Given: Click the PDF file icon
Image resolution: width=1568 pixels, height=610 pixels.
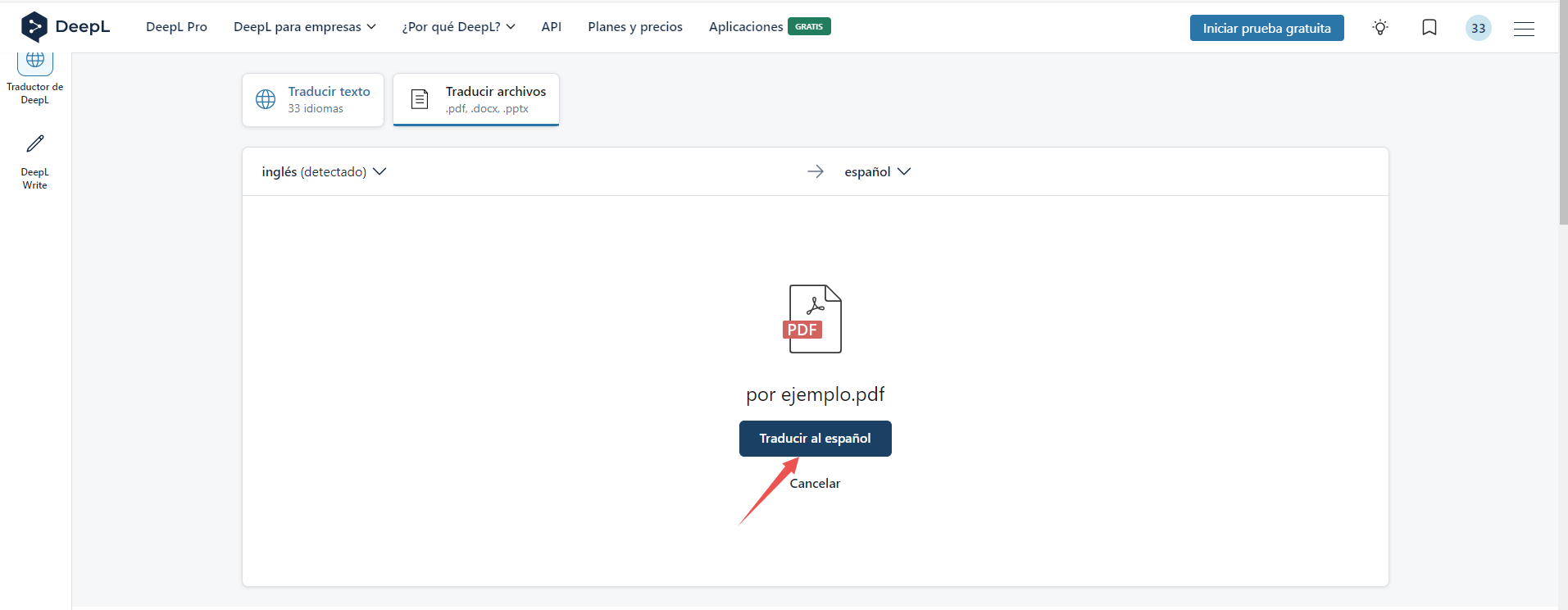Looking at the screenshot, I should coord(812,319).
